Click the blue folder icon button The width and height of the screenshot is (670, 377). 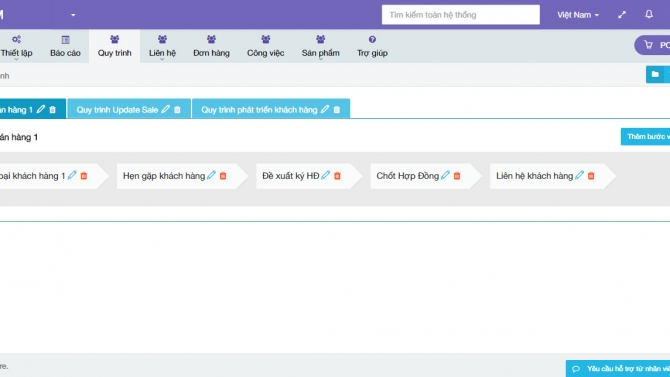655,74
